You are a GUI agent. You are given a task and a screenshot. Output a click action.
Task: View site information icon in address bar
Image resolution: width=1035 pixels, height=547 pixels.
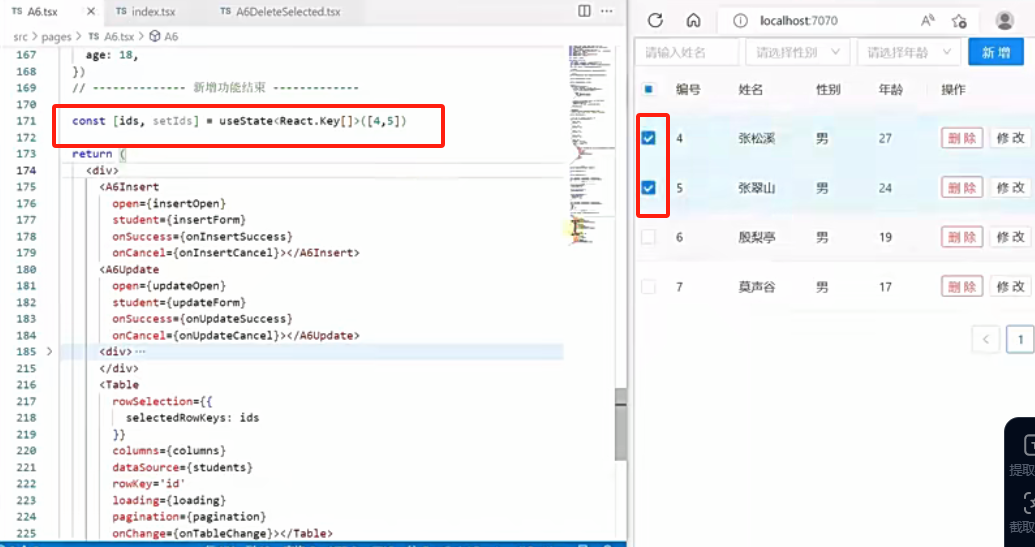741,21
